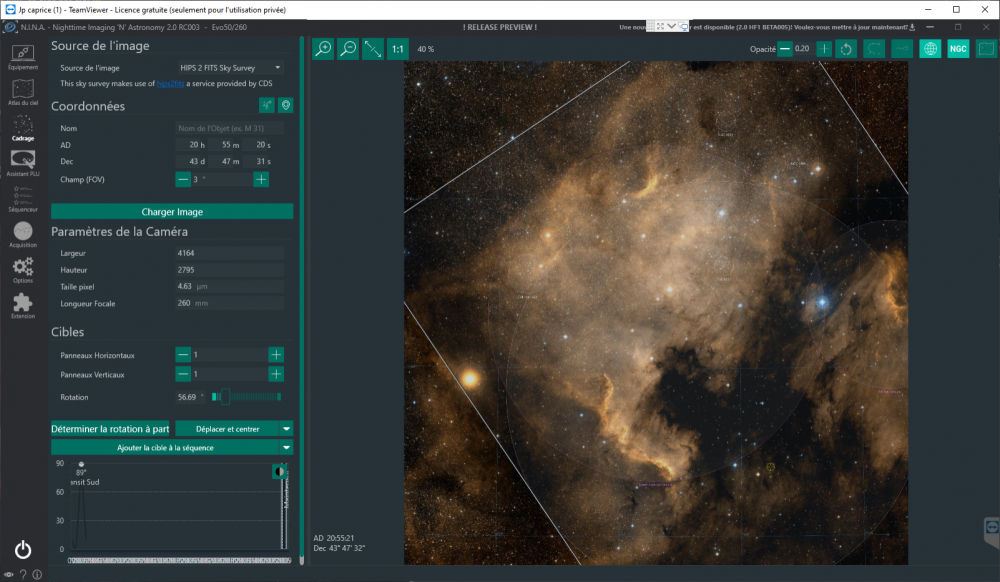The width and height of the screenshot is (1000, 582).
Task: Click the telescope coordinates icon beside Coordonnées
Action: tap(267, 105)
